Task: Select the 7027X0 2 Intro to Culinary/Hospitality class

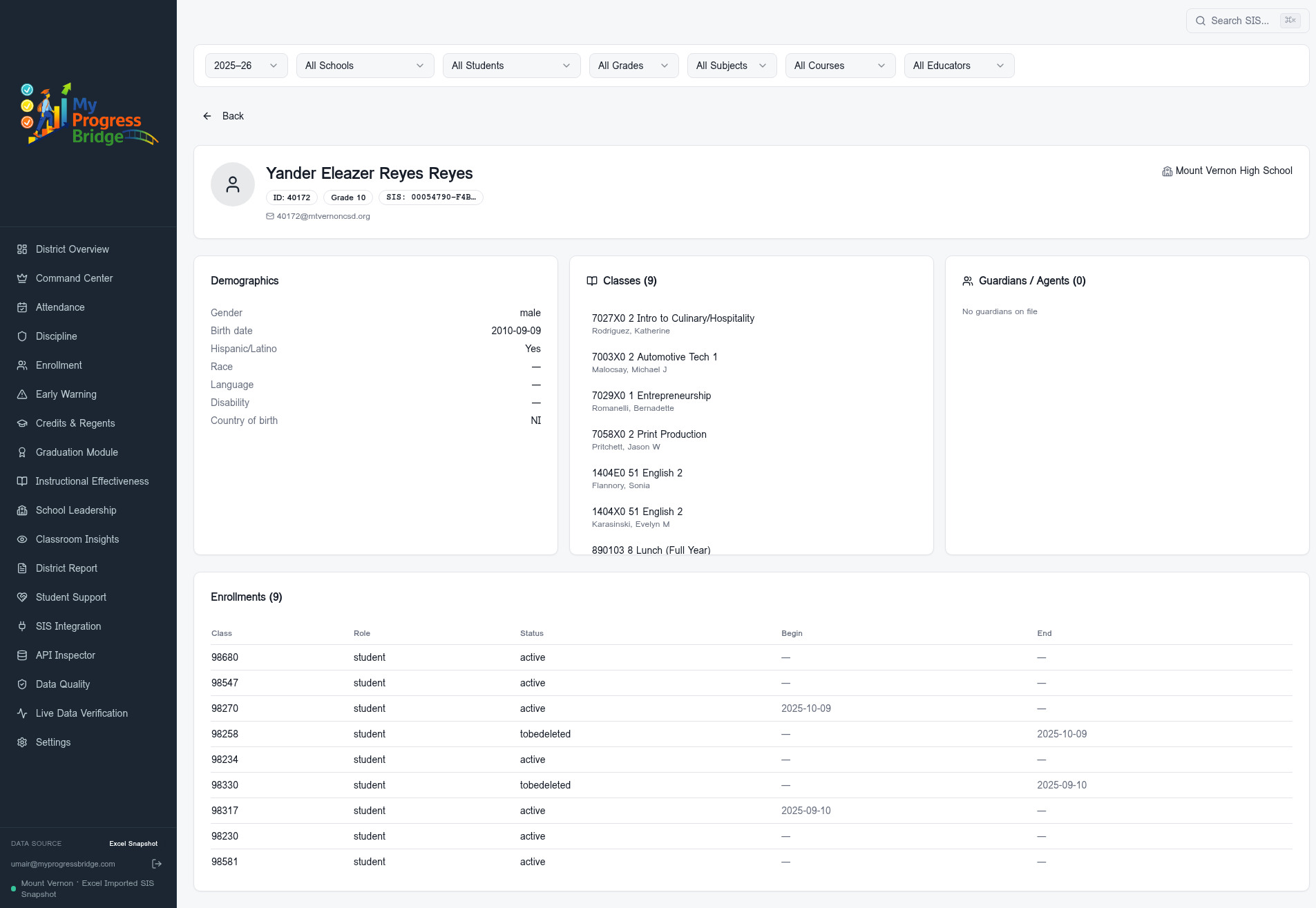Action: point(752,324)
